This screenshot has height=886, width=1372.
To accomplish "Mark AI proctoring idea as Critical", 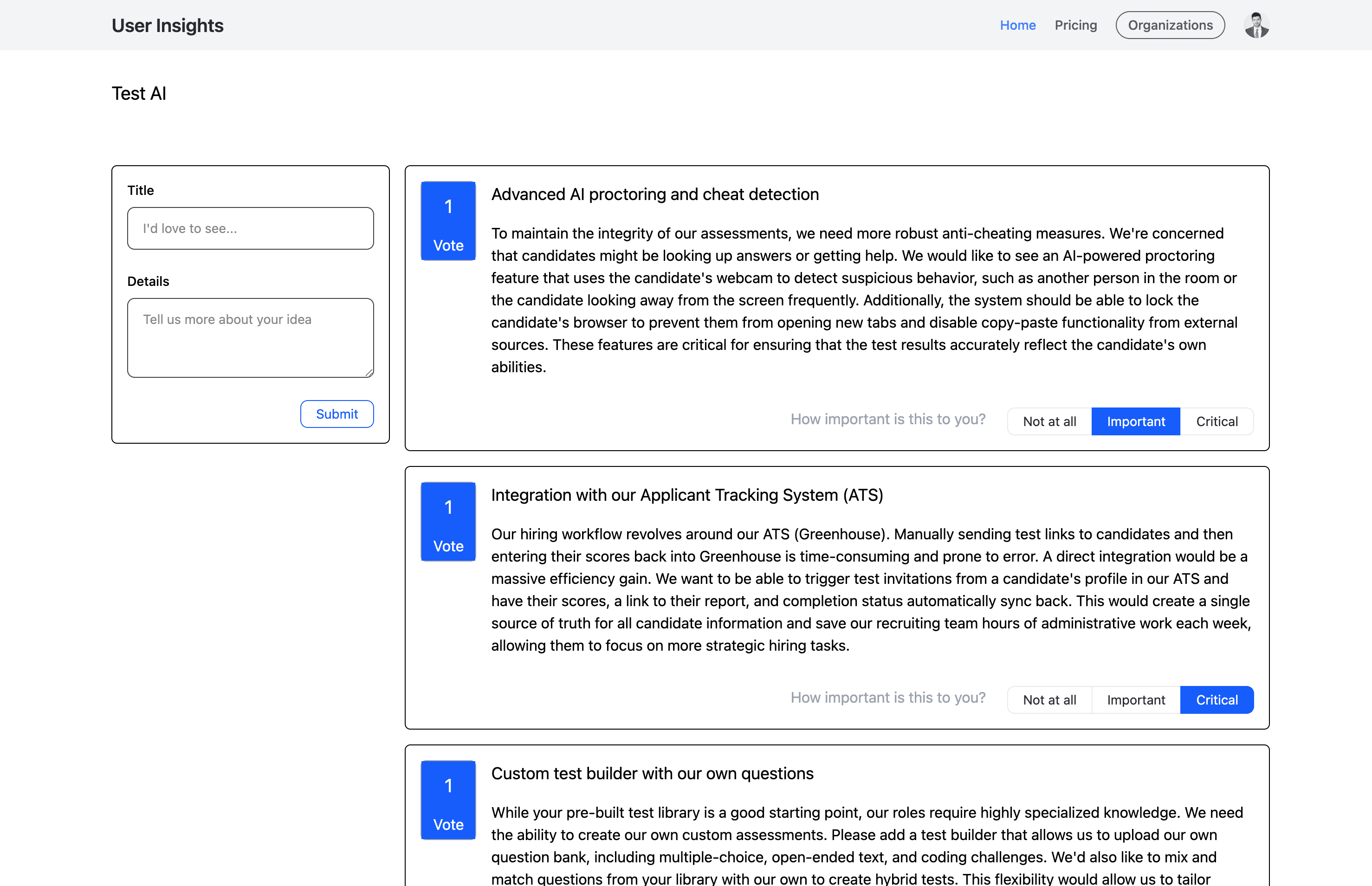I will pyautogui.click(x=1217, y=422).
